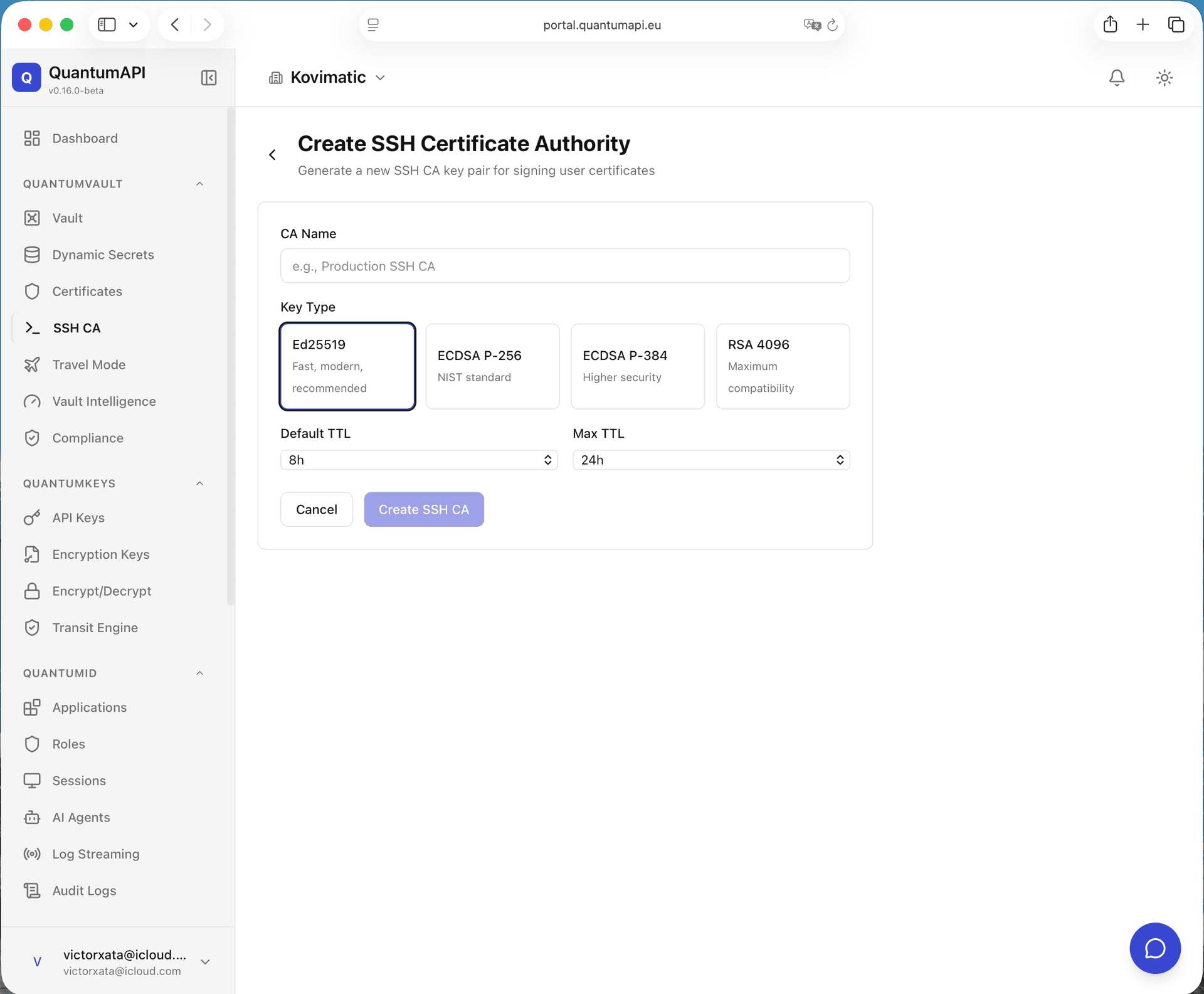Pick ECDSA P-384 higher security key type
The height and width of the screenshot is (994, 1204).
[638, 366]
